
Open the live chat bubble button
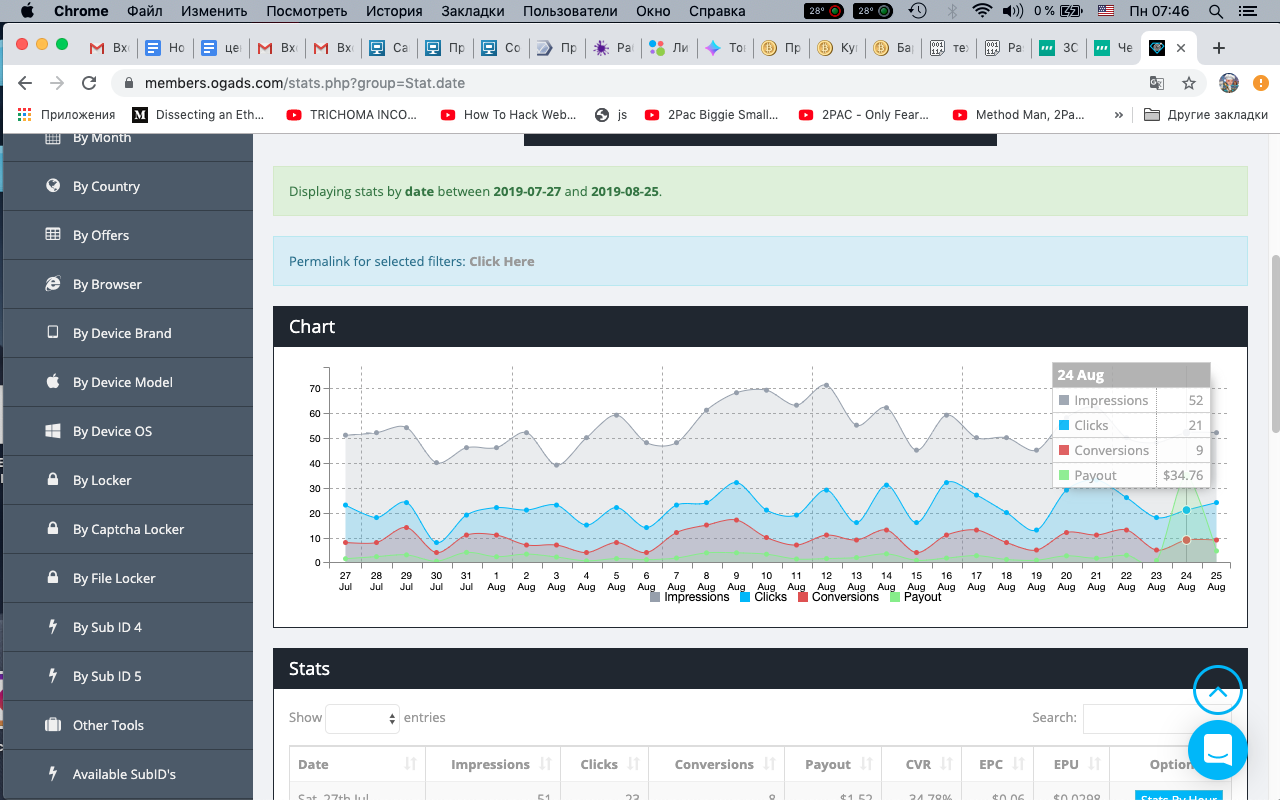coord(1218,750)
